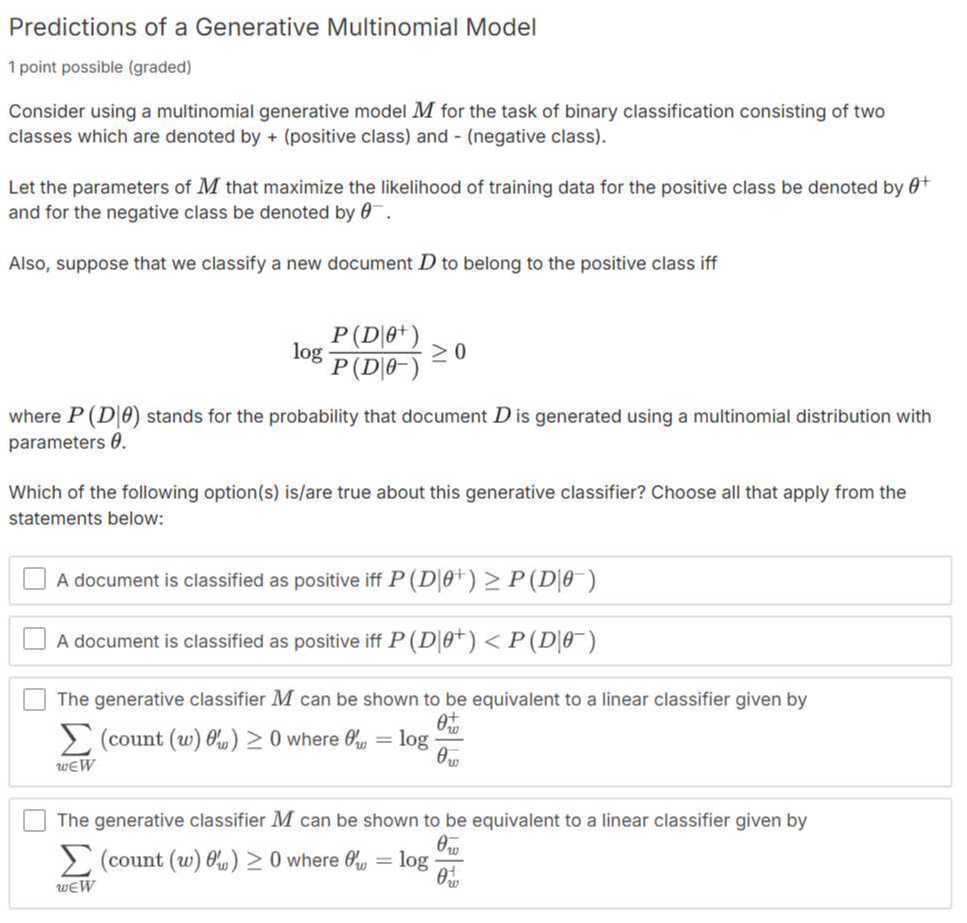Viewport: 967px width, 923px height.
Task: Tick checkbox for log θ− over θ+ linear classifier
Action: click(35, 820)
